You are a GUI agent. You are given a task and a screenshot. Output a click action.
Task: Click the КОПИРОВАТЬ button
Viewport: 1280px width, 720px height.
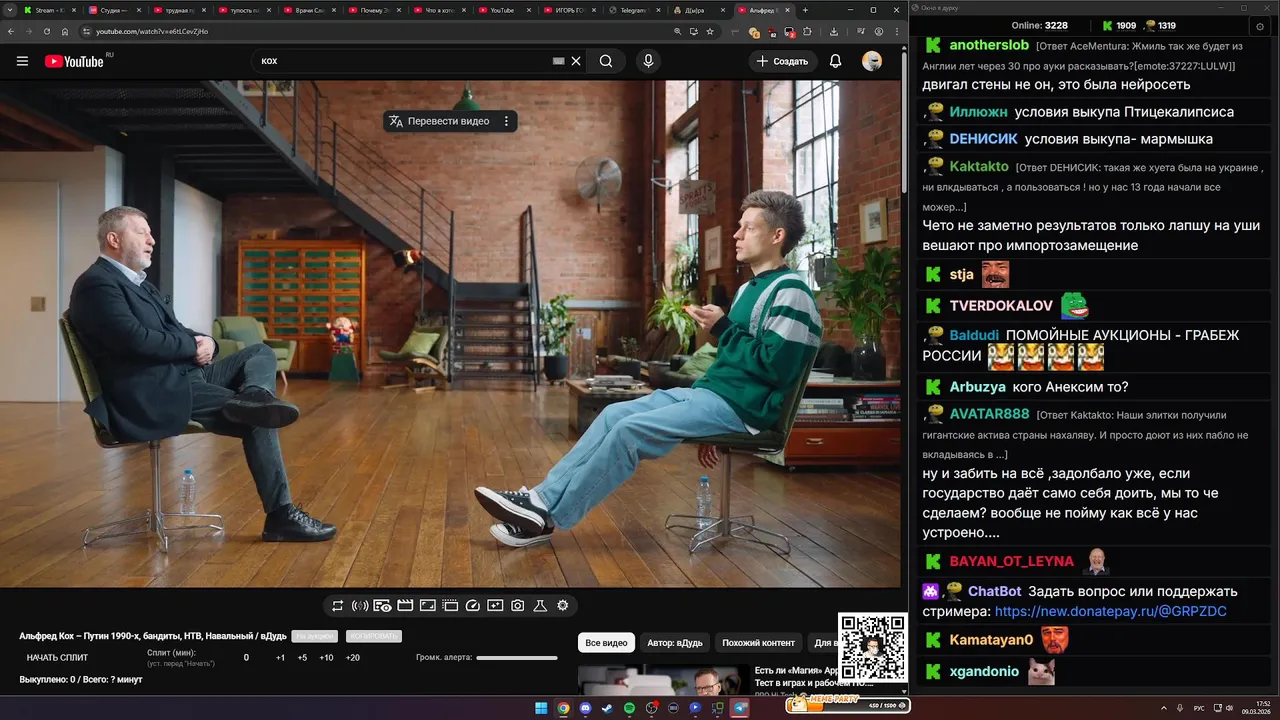click(x=374, y=636)
